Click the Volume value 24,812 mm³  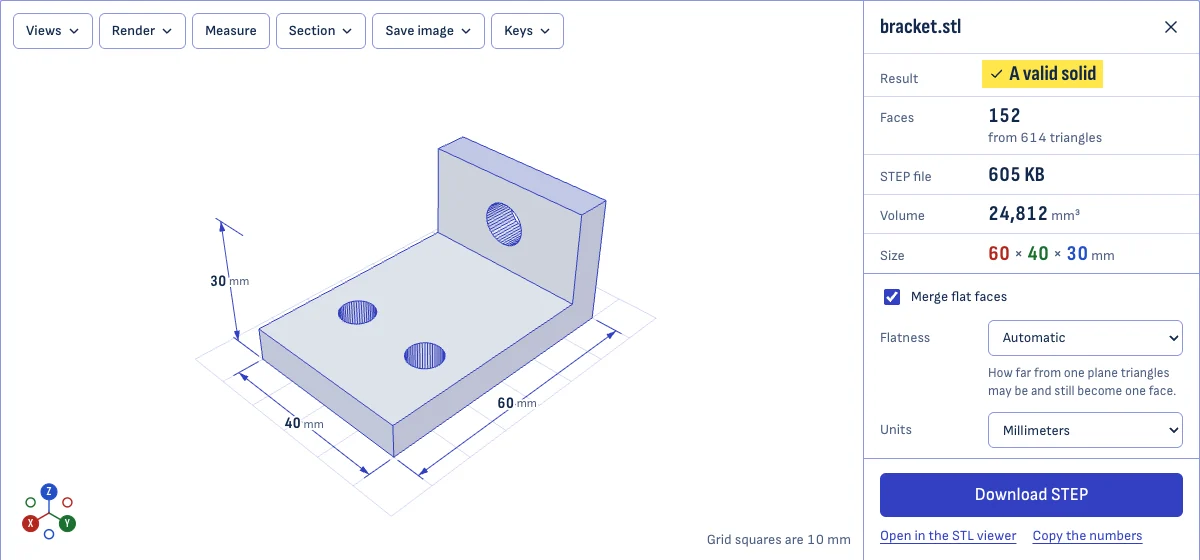[x=1034, y=214]
